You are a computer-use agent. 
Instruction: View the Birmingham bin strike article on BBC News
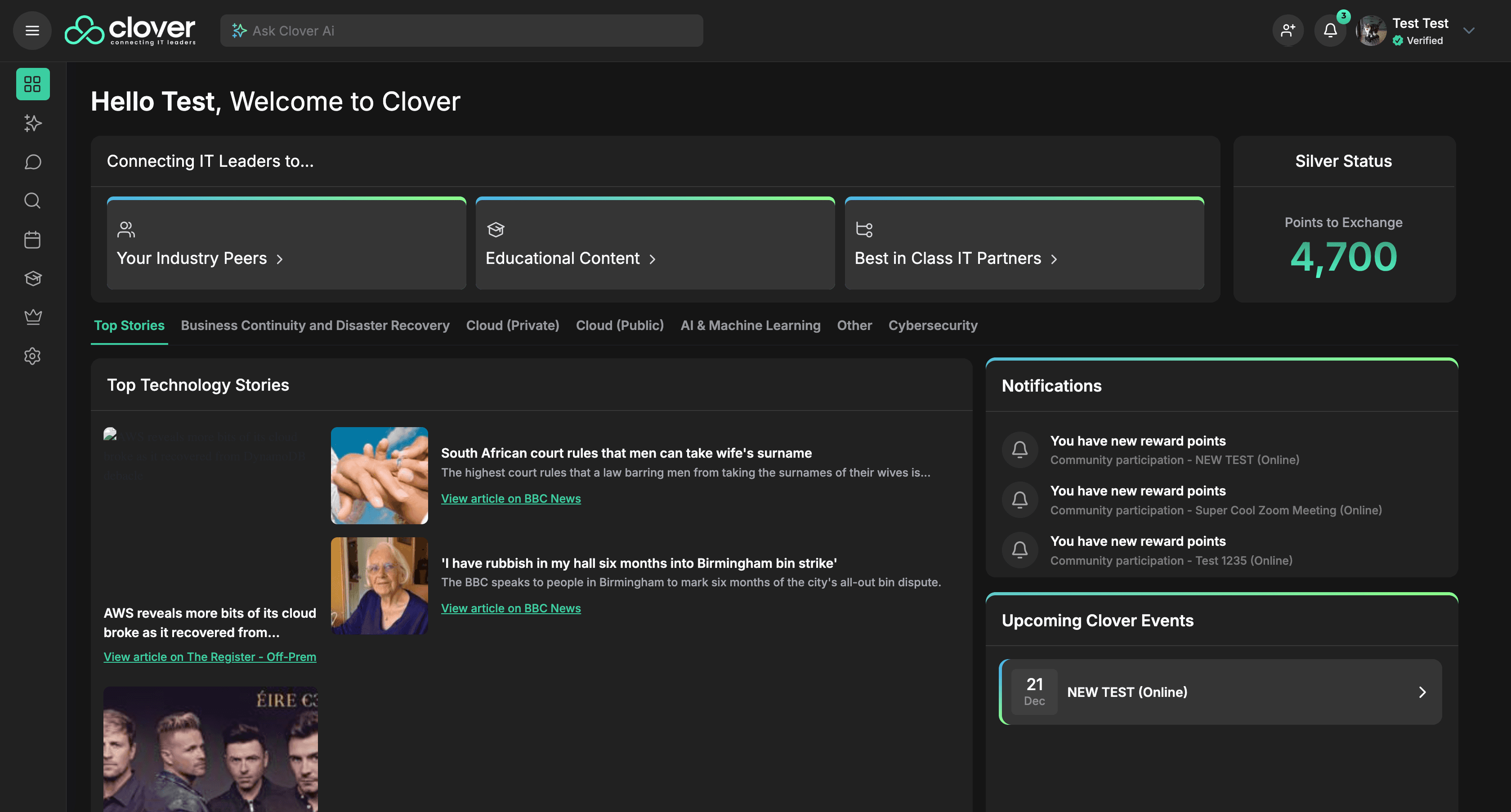pyautogui.click(x=510, y=608)
